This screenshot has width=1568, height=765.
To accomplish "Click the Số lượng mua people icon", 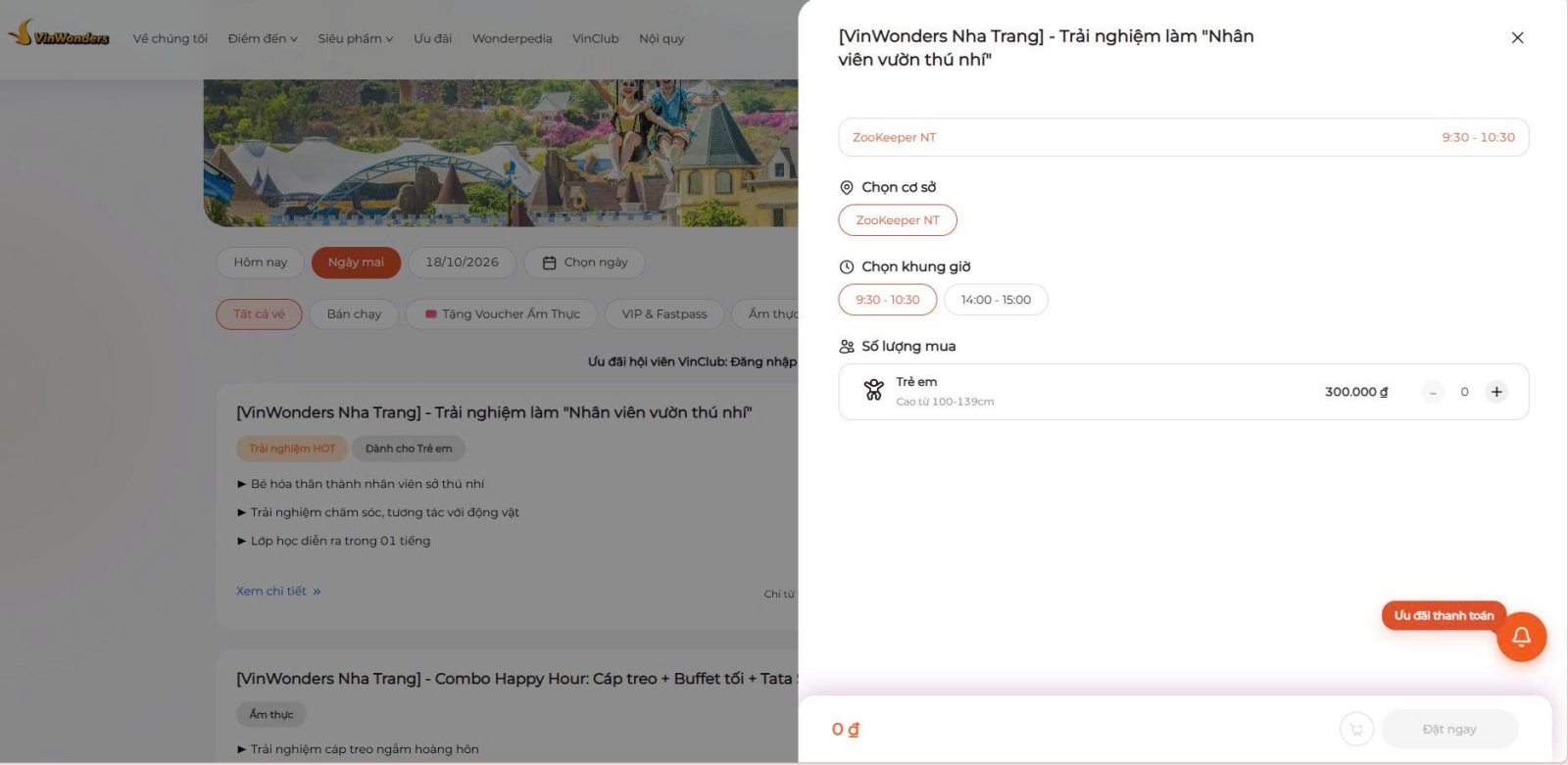I will click(x=847, y=346).
